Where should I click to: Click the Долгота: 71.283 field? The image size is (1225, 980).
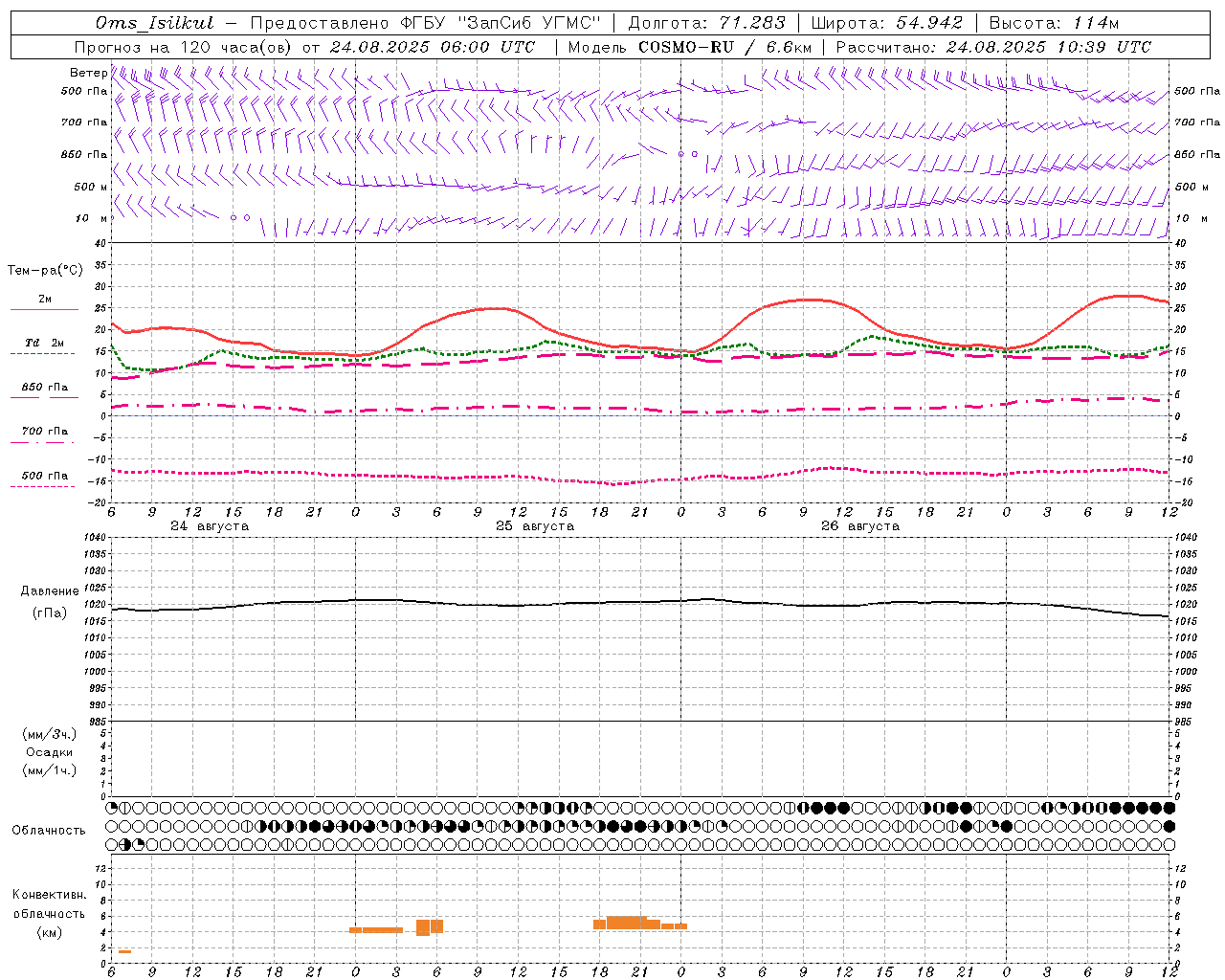[706, 23]
